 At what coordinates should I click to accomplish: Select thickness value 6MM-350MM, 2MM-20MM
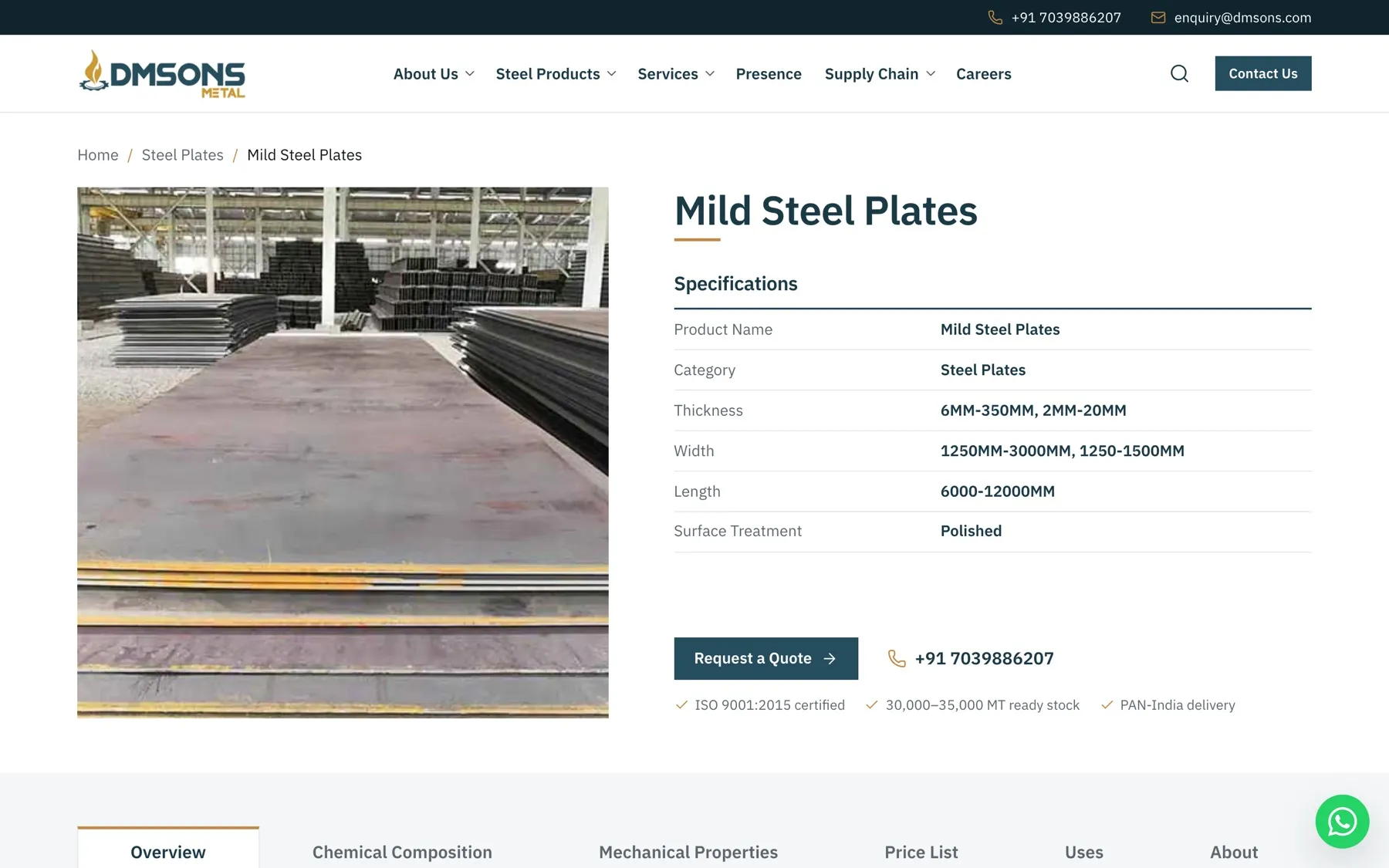coord(1033,410)
